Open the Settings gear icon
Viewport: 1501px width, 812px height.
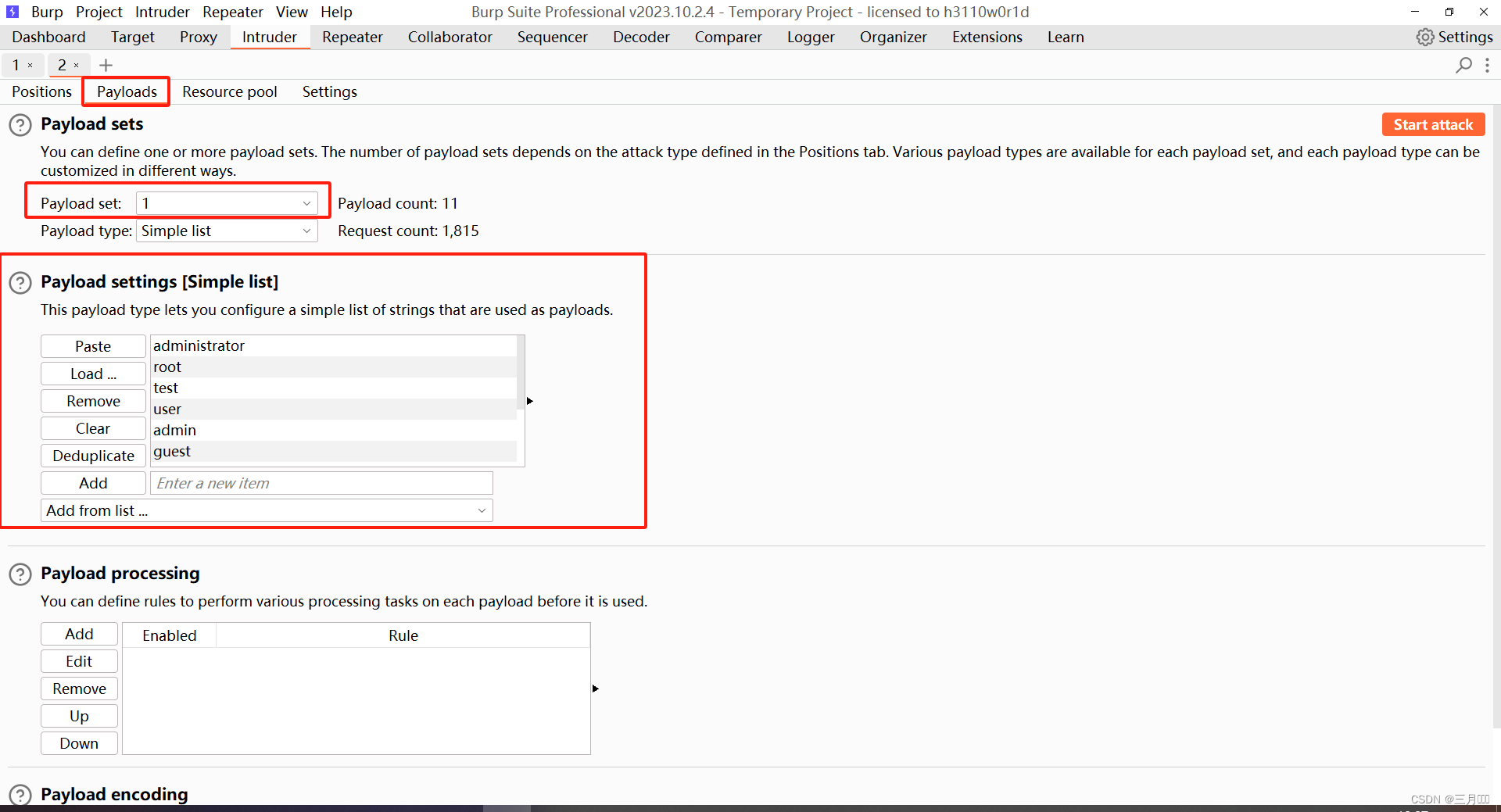(x=1425, y=37)
